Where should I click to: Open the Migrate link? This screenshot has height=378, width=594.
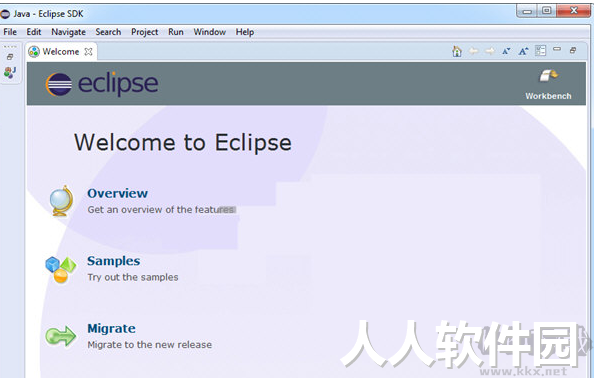(x=111, y=328)
